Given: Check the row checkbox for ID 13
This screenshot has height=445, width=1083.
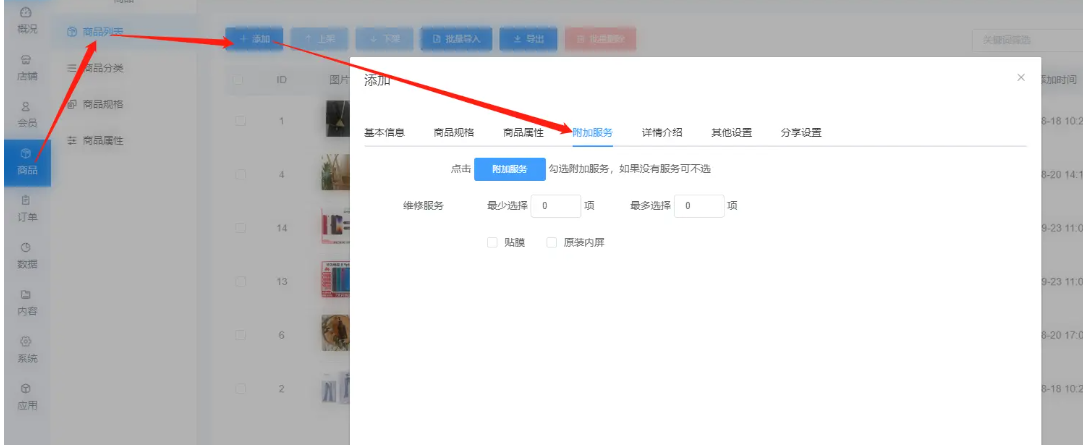Looking at the screenshot, I should point(240,281).
